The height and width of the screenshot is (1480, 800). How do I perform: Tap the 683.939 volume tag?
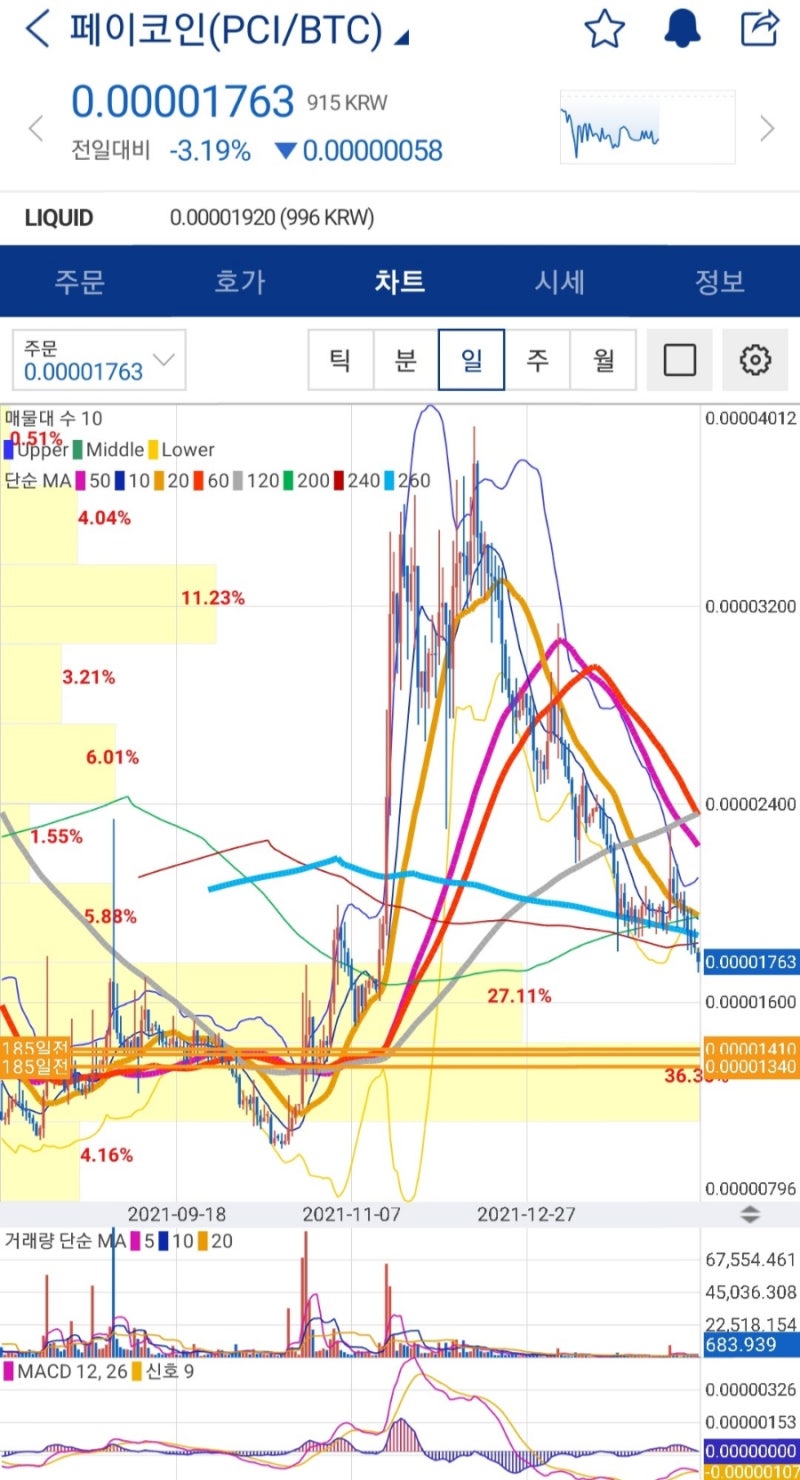pyautogui.click(x=751, y=1345)
